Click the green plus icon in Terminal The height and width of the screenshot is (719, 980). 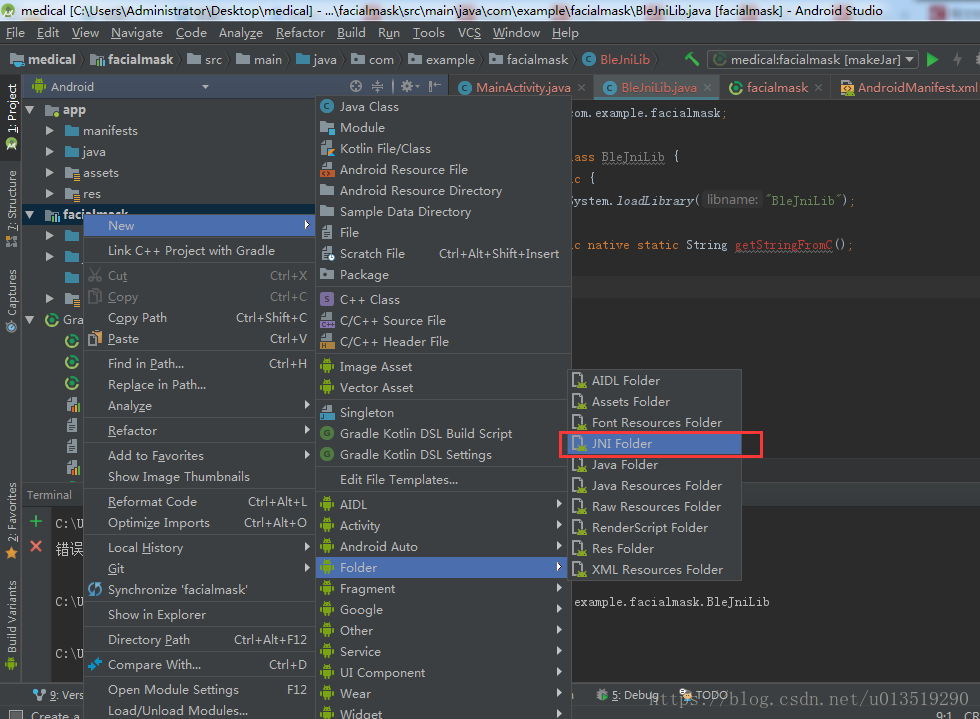click(x=36, y=521)
